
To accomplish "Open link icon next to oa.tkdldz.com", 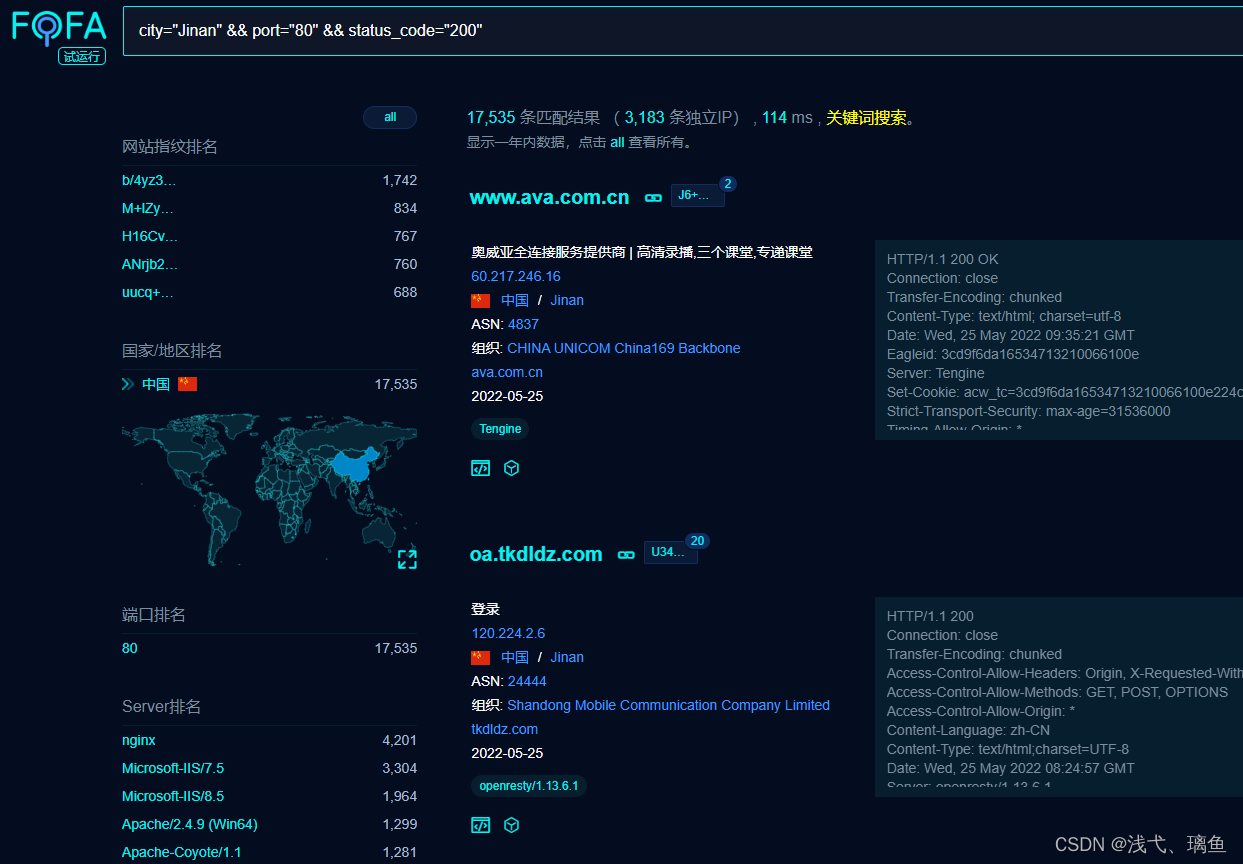I will (x=626, y=554).
